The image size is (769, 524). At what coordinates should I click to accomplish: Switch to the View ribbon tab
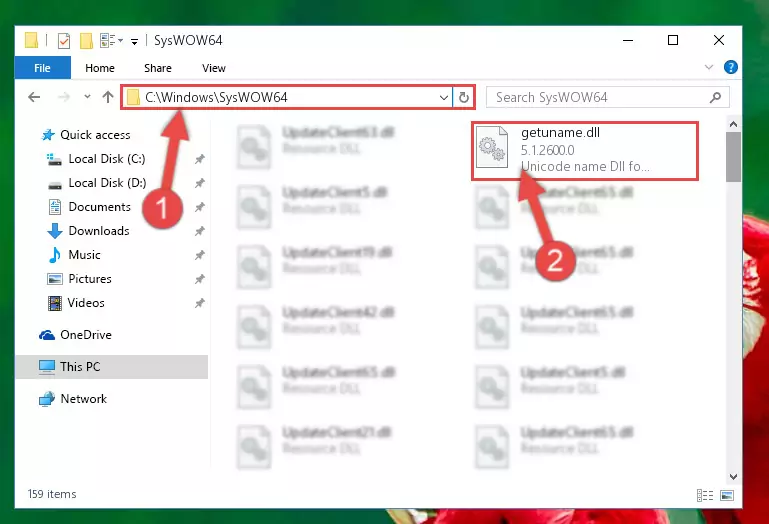214,68
